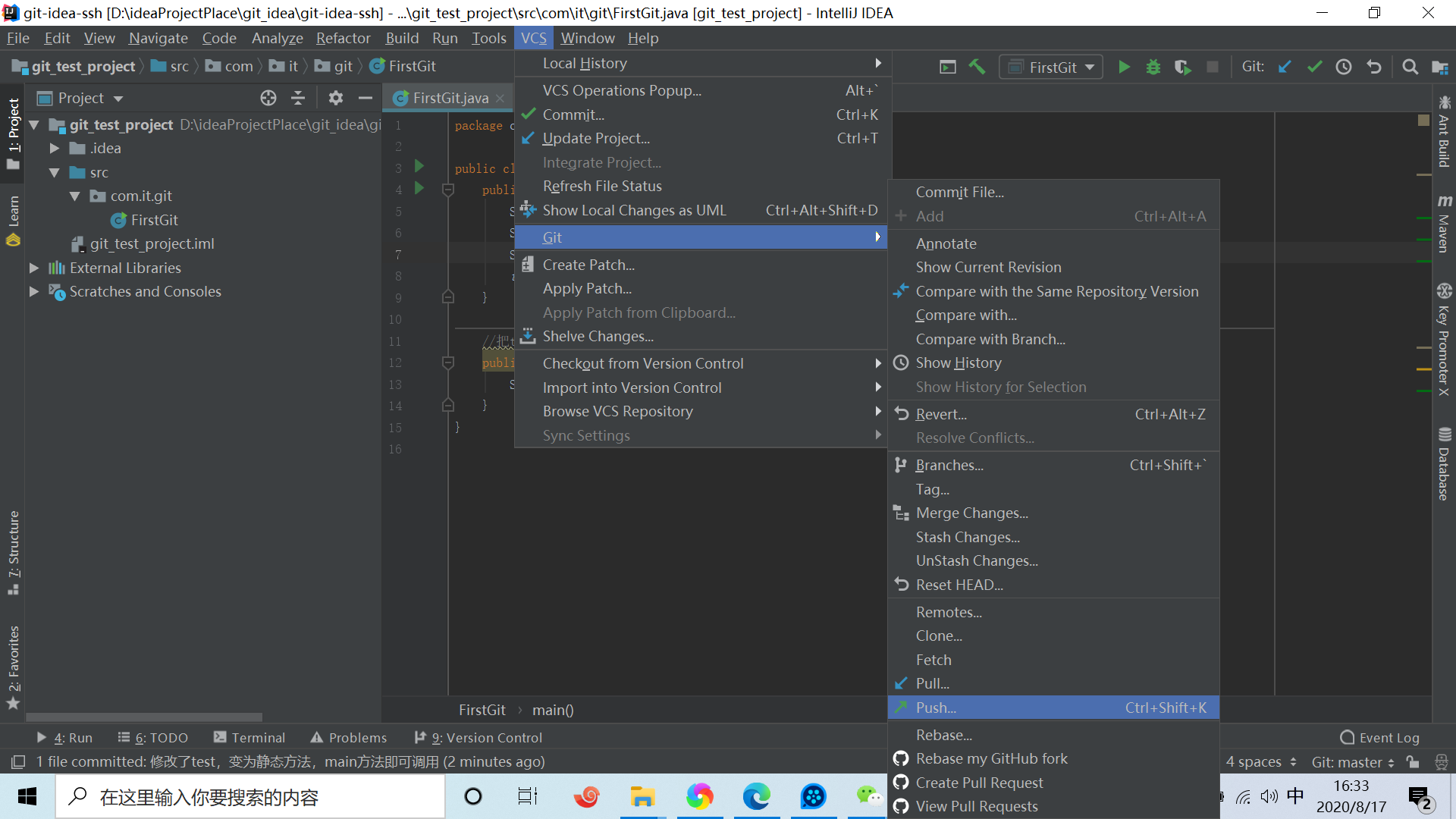The height and width of the screenshot is (819, 1456).
Task: Select Update Project... menu item
Action: tap(701, 138)
